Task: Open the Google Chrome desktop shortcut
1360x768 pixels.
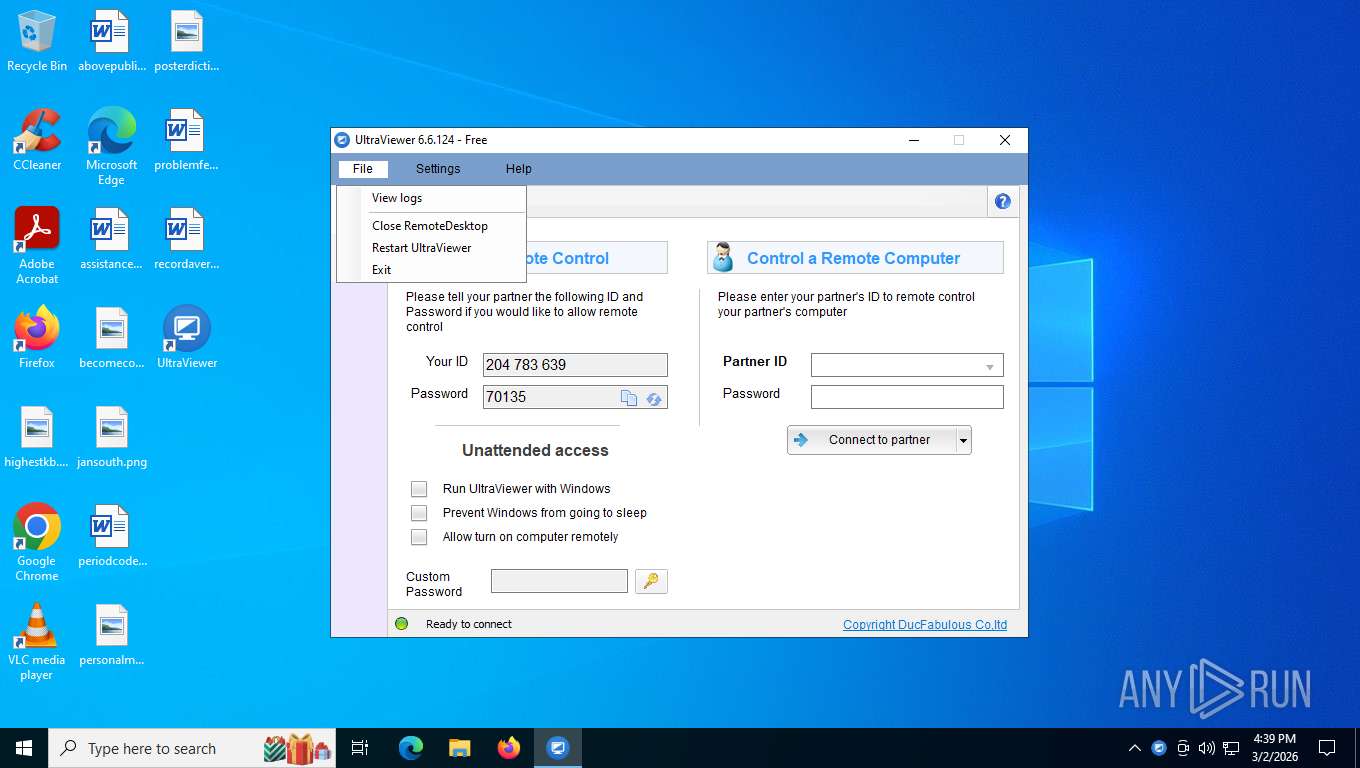Action: click(x=37, y=542)
